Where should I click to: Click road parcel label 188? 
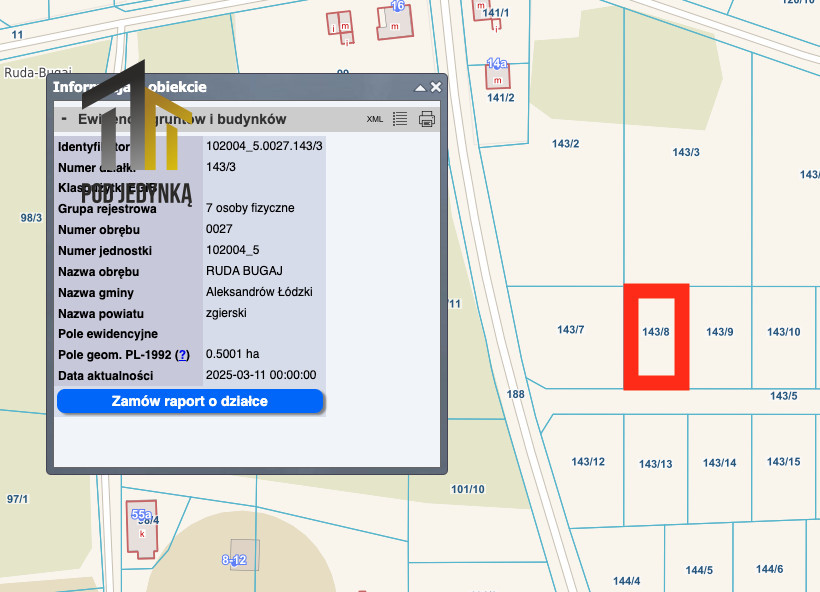pos(515,394)
